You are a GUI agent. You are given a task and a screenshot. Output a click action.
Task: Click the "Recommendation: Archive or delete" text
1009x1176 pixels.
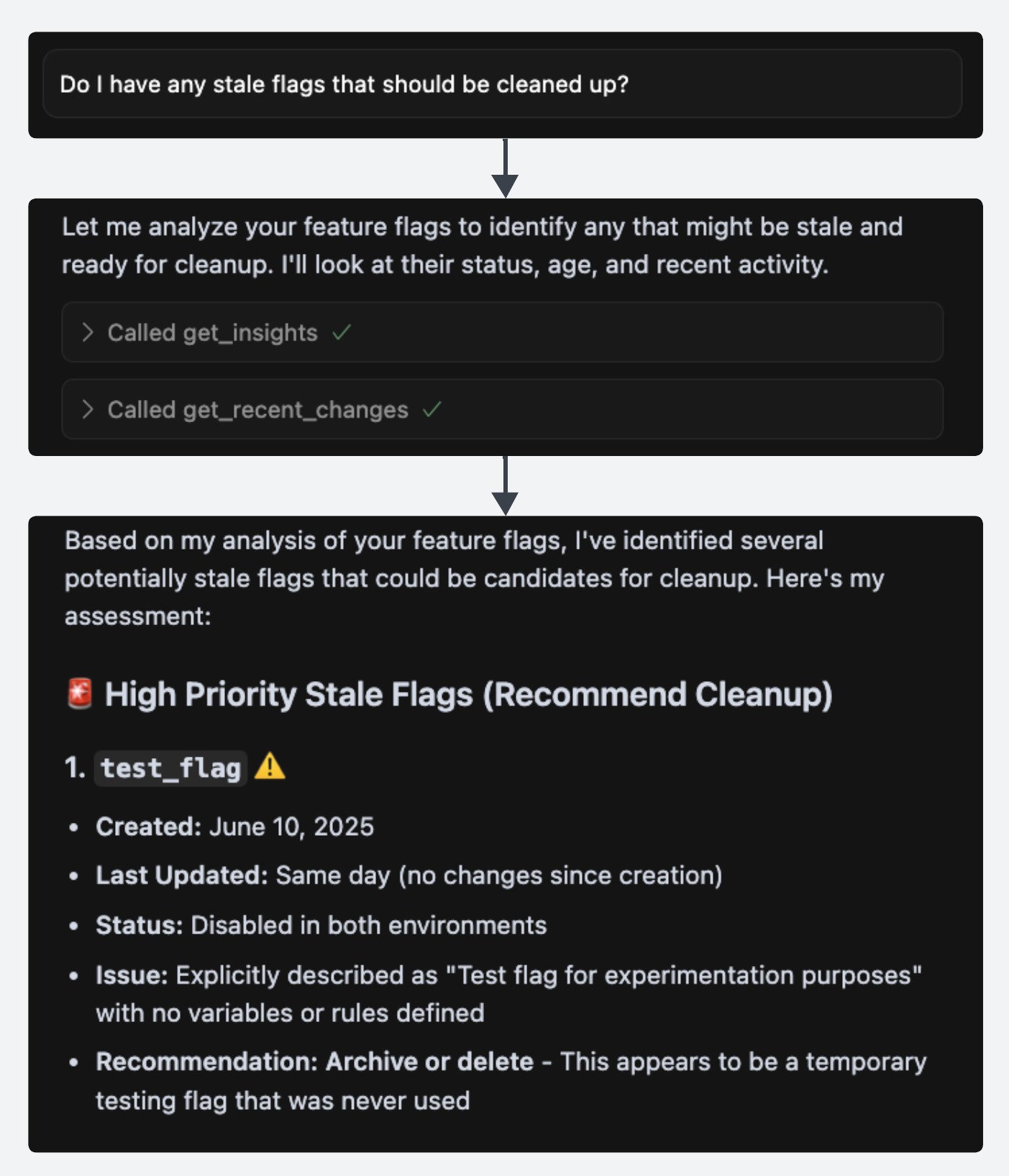315,1062
